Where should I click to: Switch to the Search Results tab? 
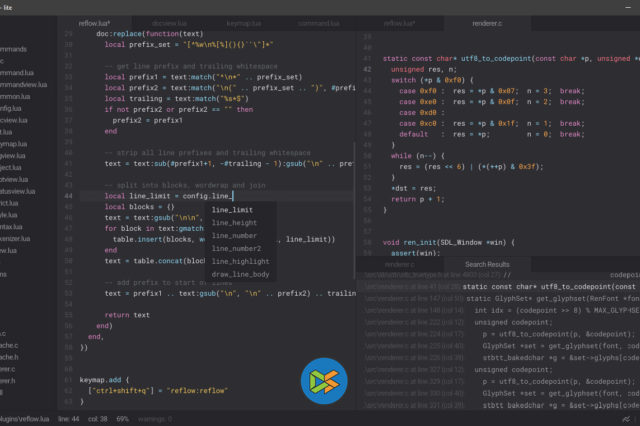[487, 264]
